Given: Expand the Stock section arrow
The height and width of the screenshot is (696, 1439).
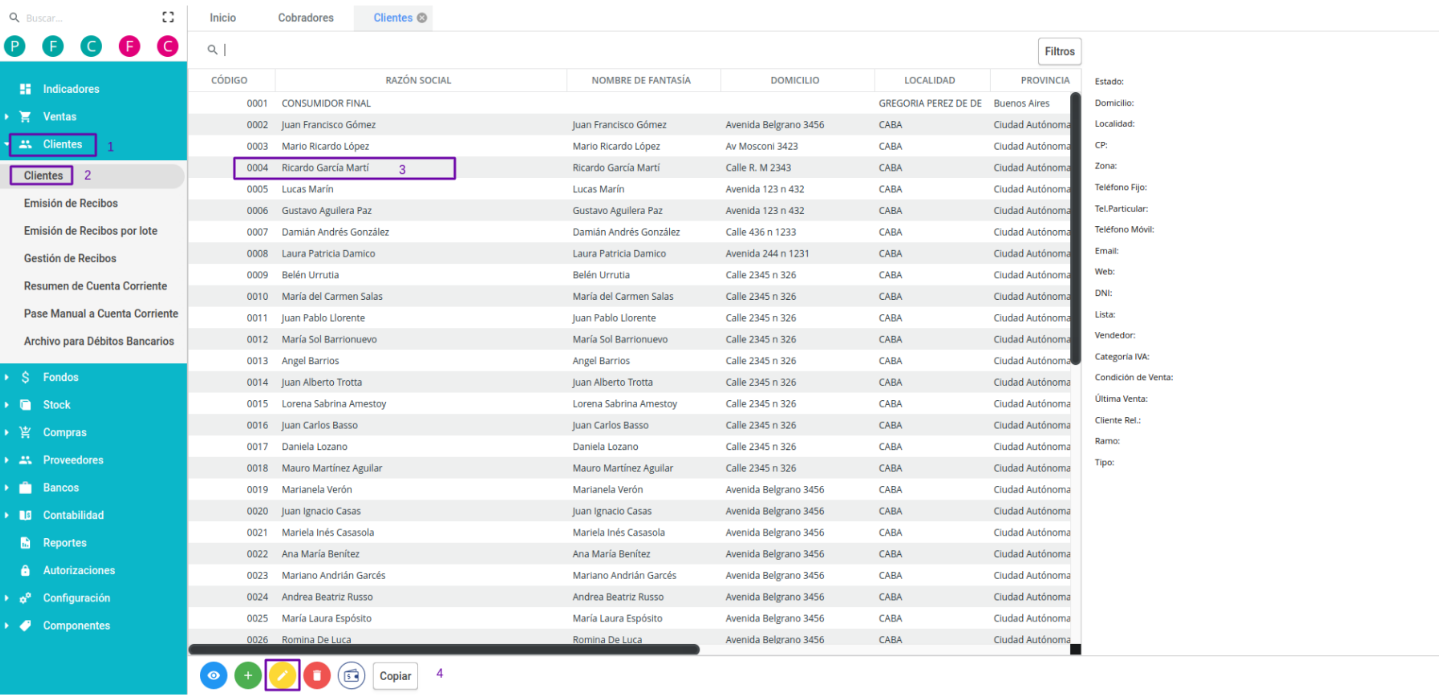Looking at the screenshot, I should click(6, 405).
